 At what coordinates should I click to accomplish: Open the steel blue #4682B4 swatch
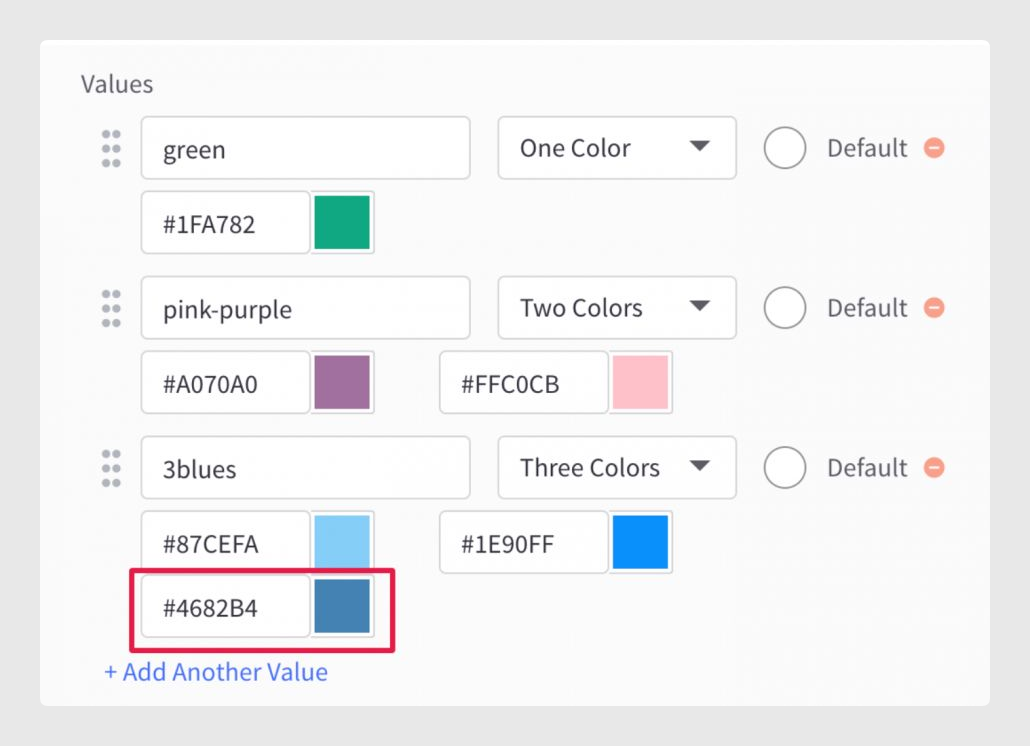coord(342,606)
